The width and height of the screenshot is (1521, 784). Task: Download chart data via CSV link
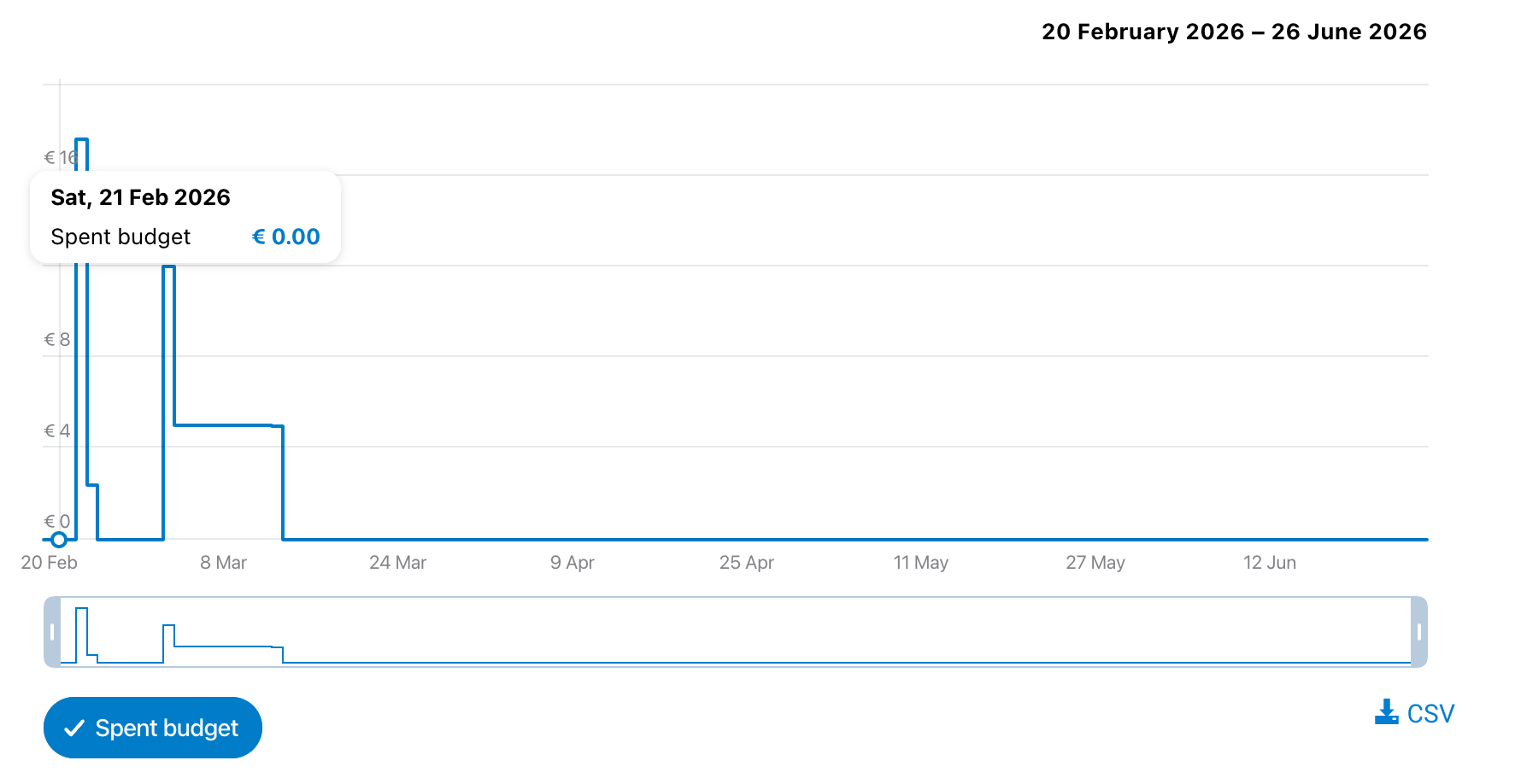tap(1414, 713)
